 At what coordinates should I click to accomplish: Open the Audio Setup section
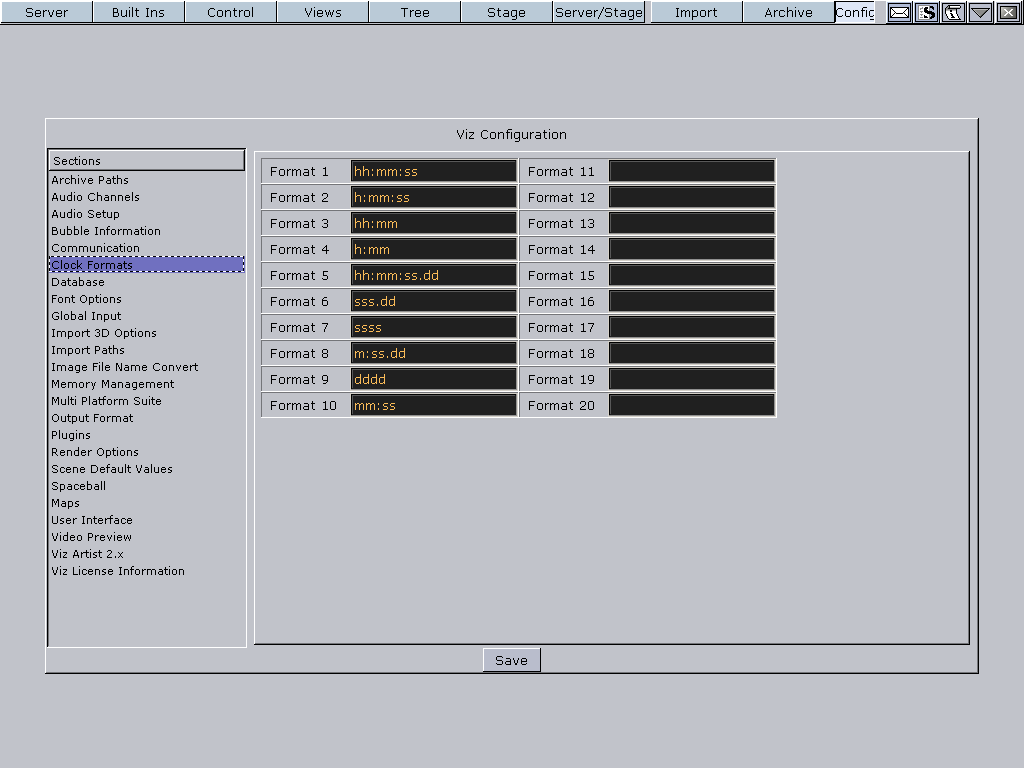(x=85, y=214)
